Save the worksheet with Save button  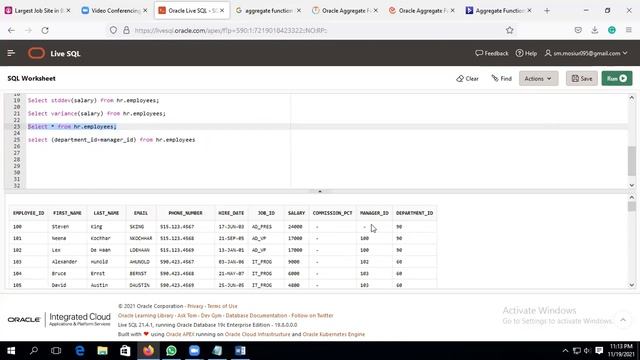point(582,78)
